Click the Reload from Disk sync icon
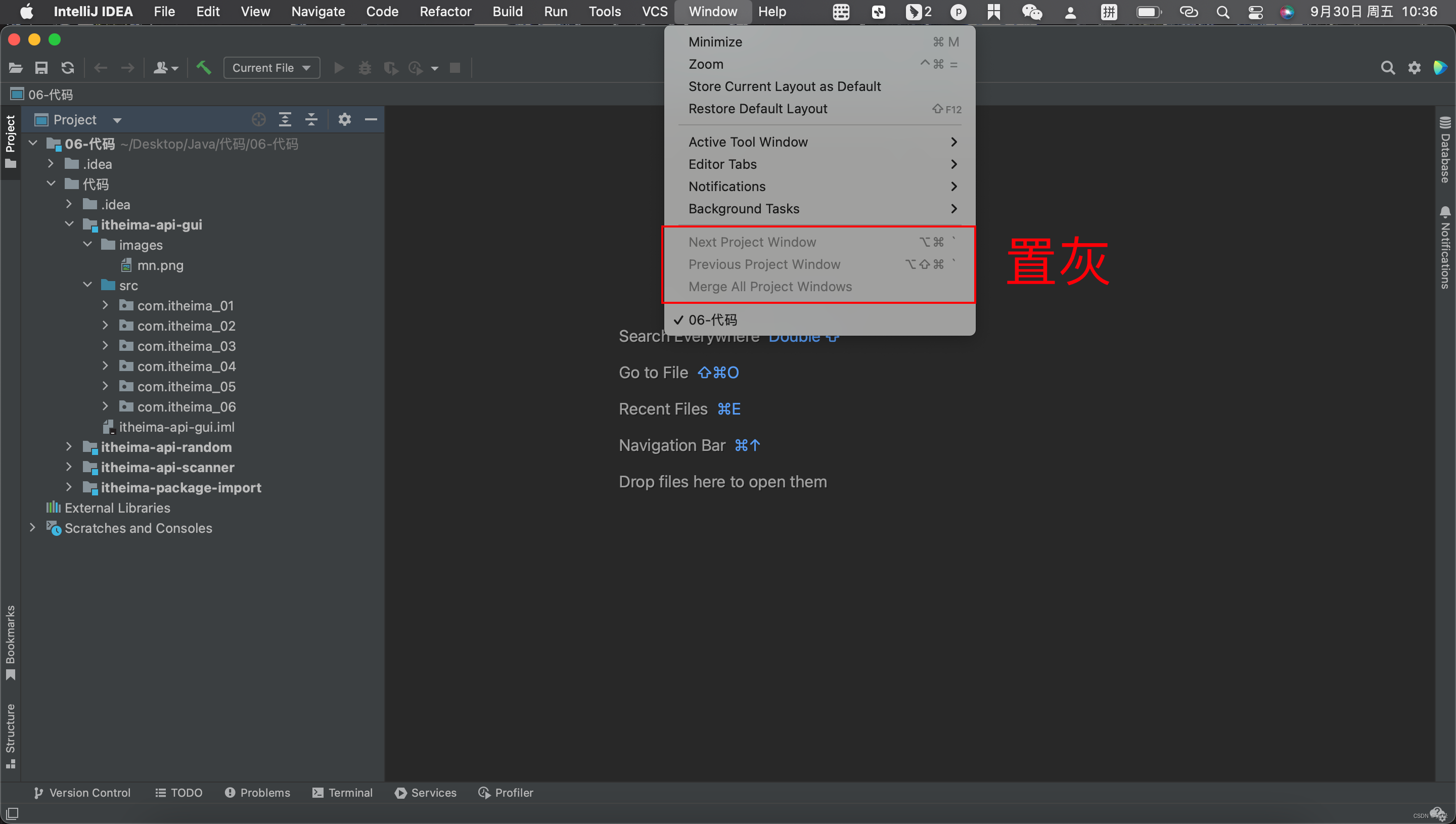The image size is (1456, 824). click(68, 68)
